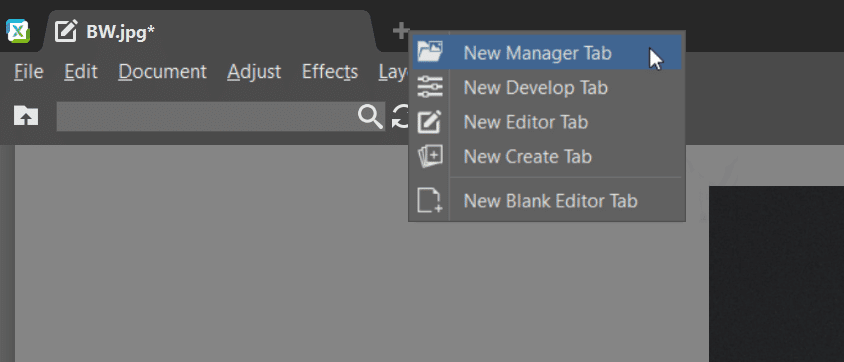This screenshot has width=844, height=362.
Task: Open the Effects menu
Action: [330, 72]
